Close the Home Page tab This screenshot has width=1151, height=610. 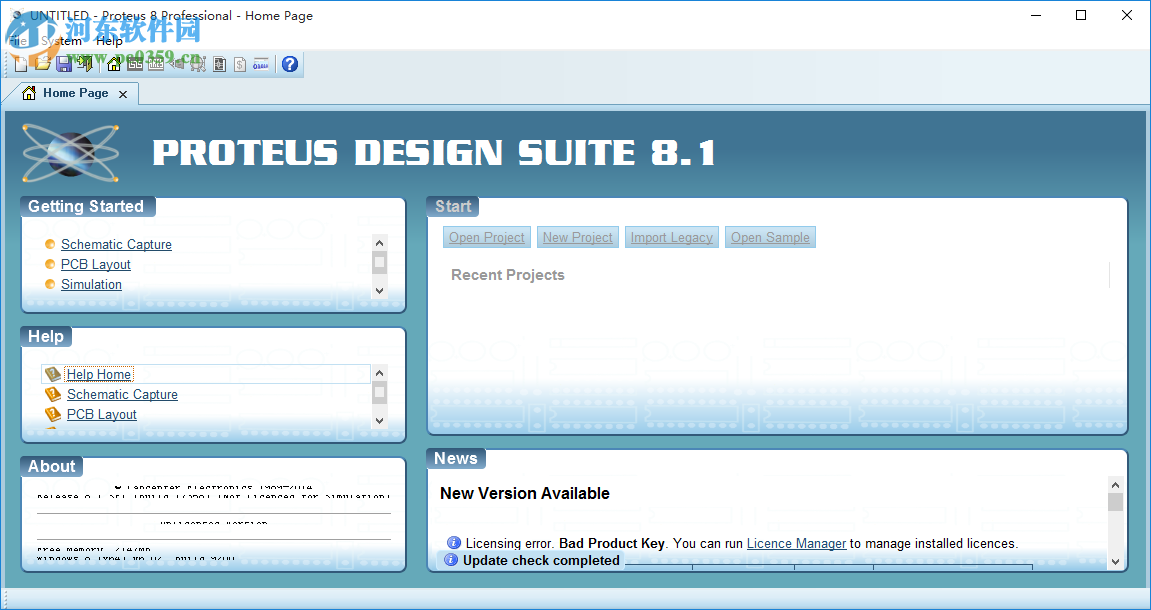pos(123,94)
